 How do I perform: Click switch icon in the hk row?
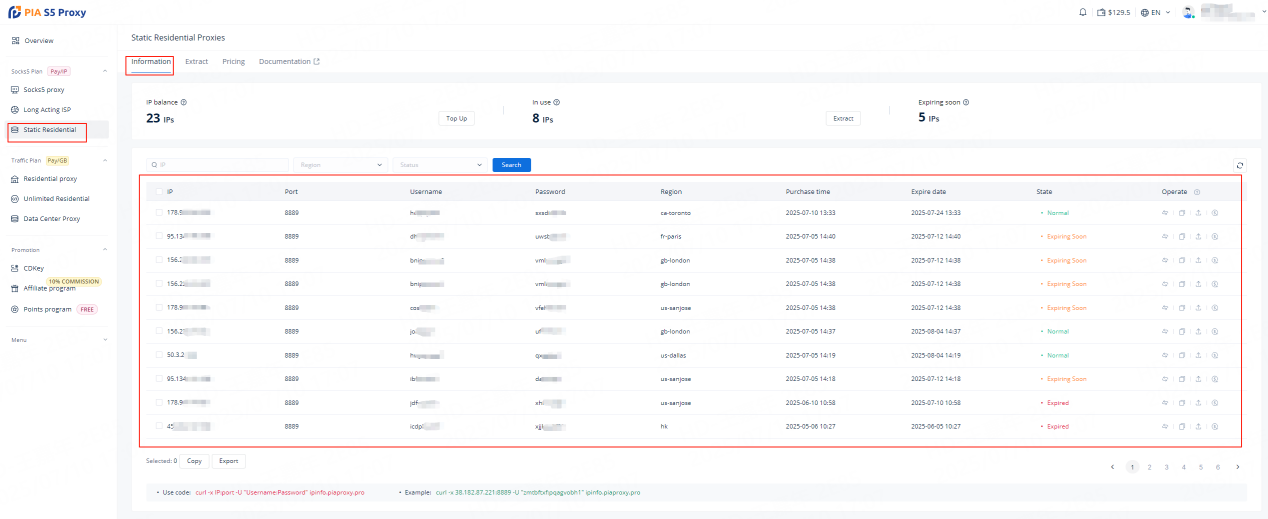point(1164,426)
